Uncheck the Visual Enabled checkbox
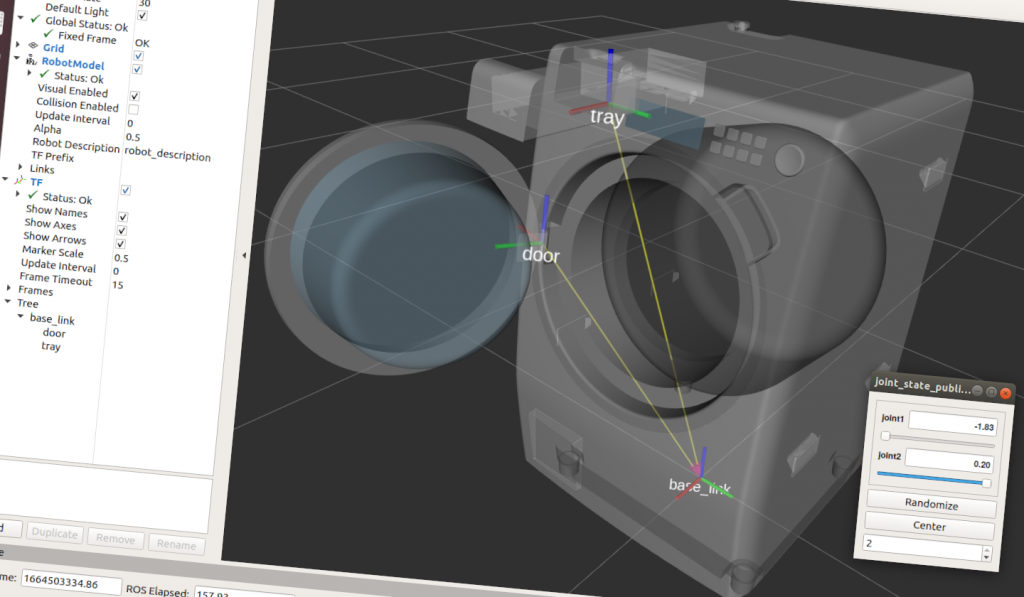The image size is (1024, 597). coord(134,95)
